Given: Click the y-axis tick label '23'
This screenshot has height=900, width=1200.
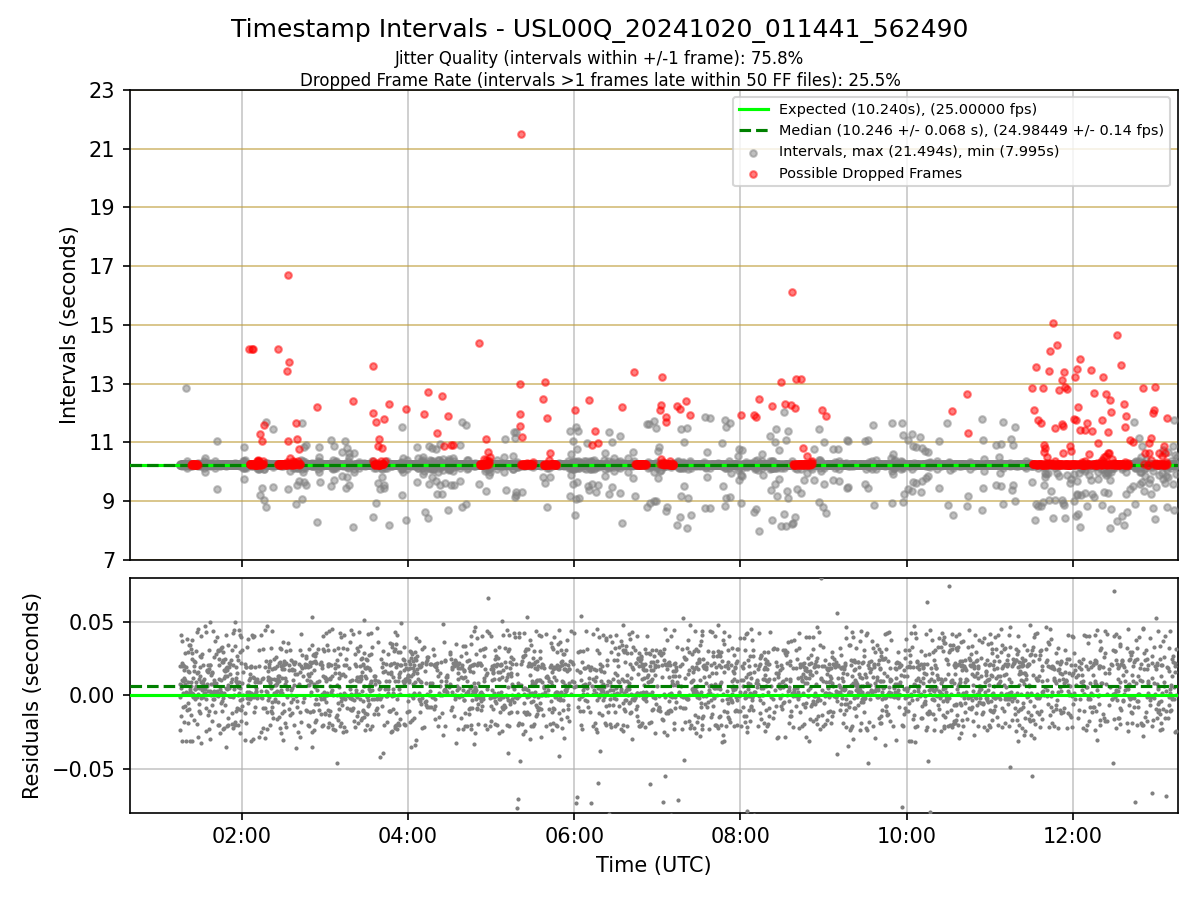Looking at the screenshot, I should coord(104,91).
